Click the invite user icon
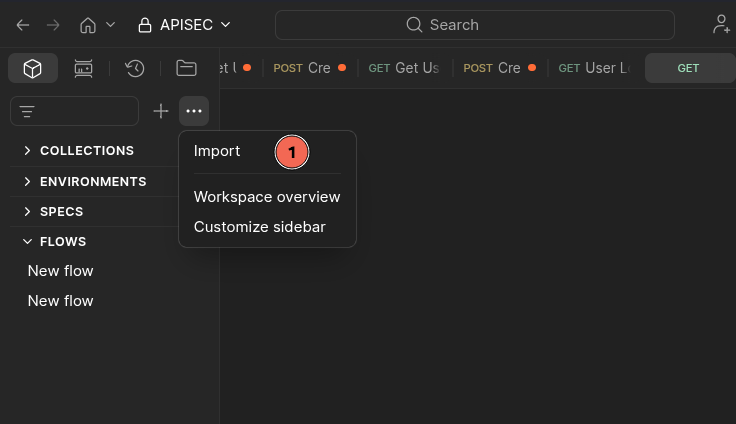Image resolution: width=736 pixels, height=424 pixels. 721,24
